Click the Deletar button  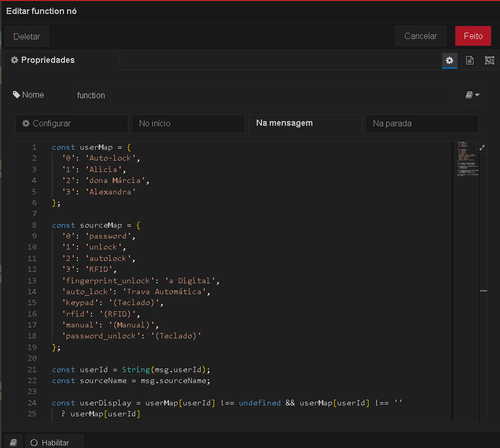pyautogui.click(x=27, y=37)
